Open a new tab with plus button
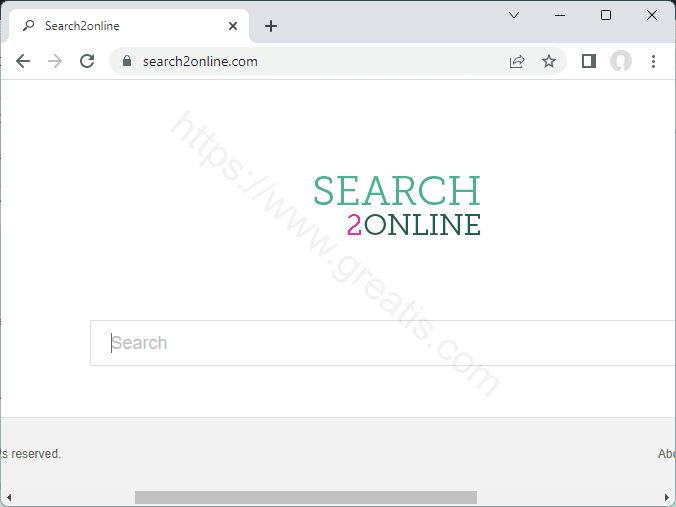 pos(271,26)
